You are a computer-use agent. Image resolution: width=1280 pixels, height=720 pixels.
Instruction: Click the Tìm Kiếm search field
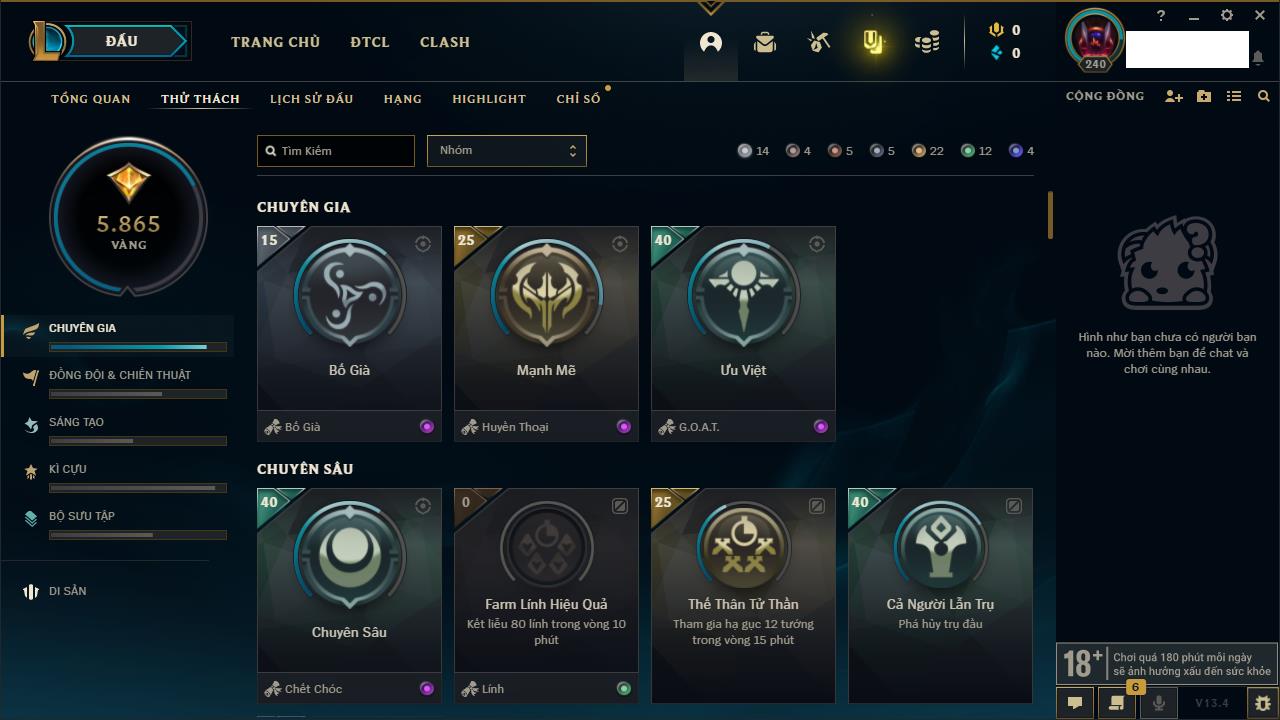(x=336, y=151)
